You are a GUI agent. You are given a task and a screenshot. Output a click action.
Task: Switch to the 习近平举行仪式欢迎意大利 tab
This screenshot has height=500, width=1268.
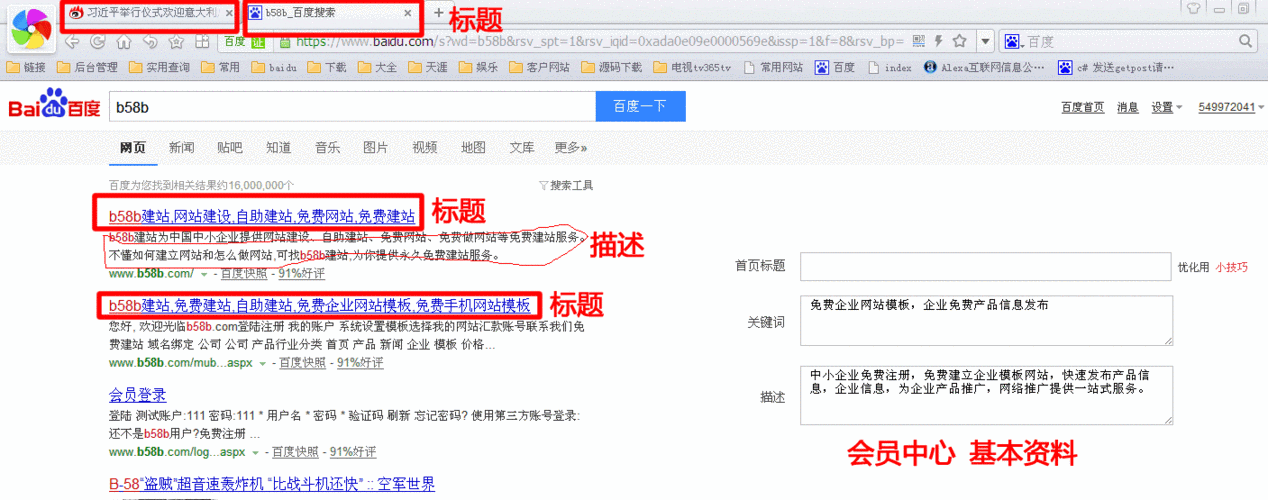click(150, 13)
